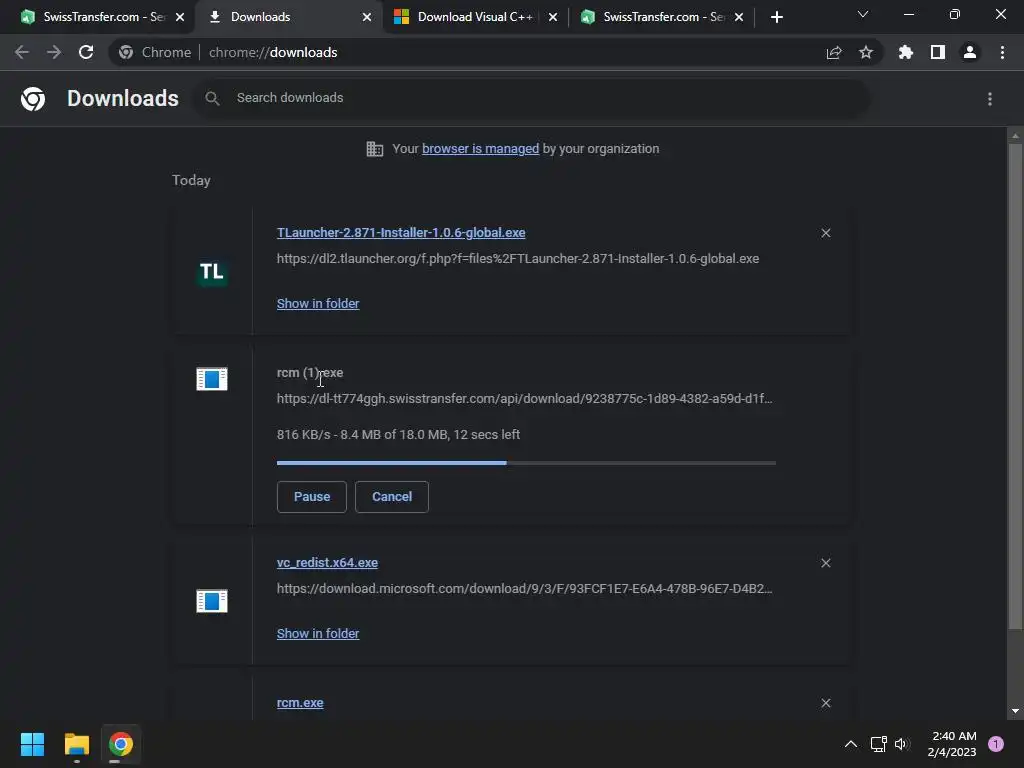Close the Downloads tab
The width and height of the screenshot is (1024, 768).
(367, 17)
